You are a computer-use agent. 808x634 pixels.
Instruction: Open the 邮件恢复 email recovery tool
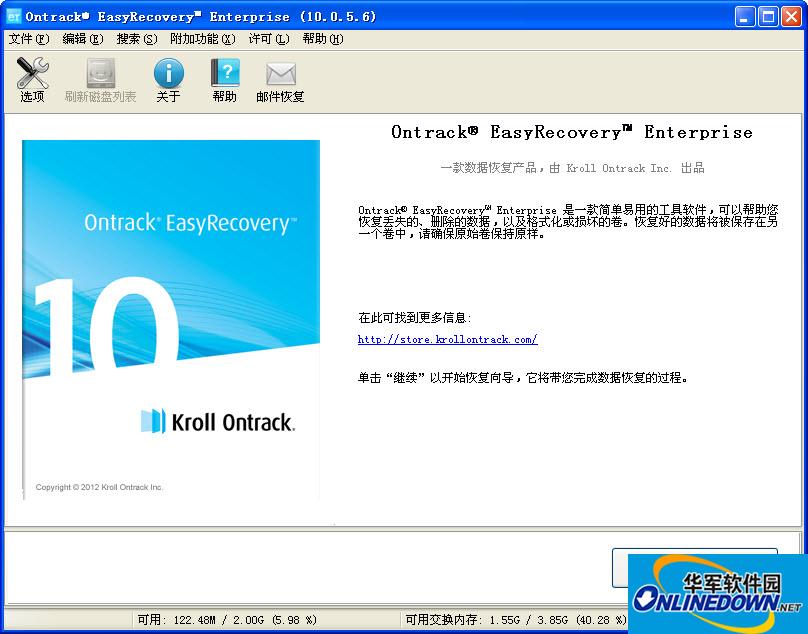tap(279, 79)
